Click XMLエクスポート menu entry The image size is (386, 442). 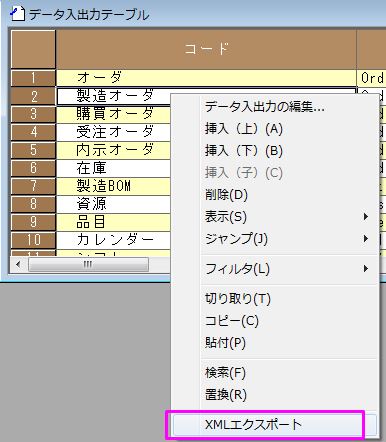pyautogui.click(x=274, y=425)
